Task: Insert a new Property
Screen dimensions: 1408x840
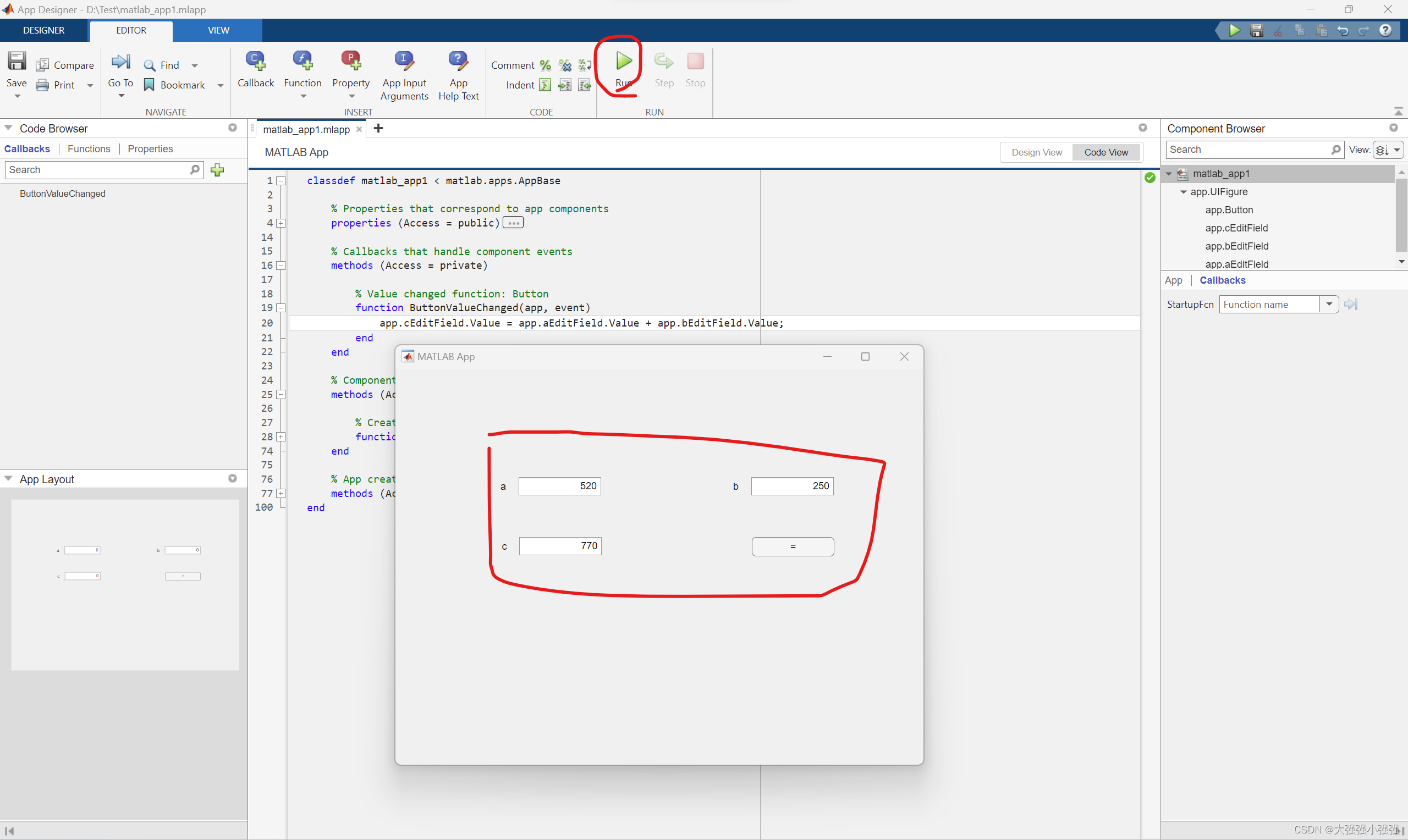Action: click(x=351, y=69)
